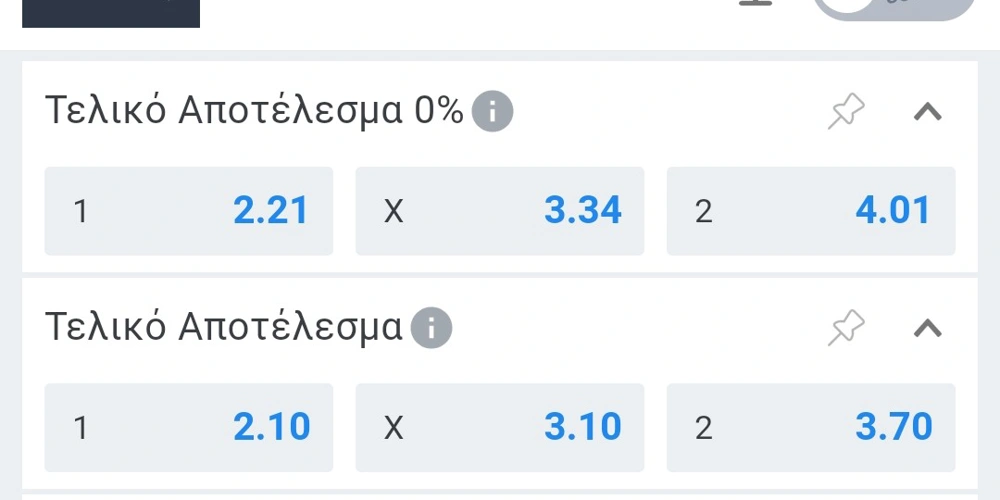Click the second Τελικό Αποτέλεσμα heading

click(224, 328)
